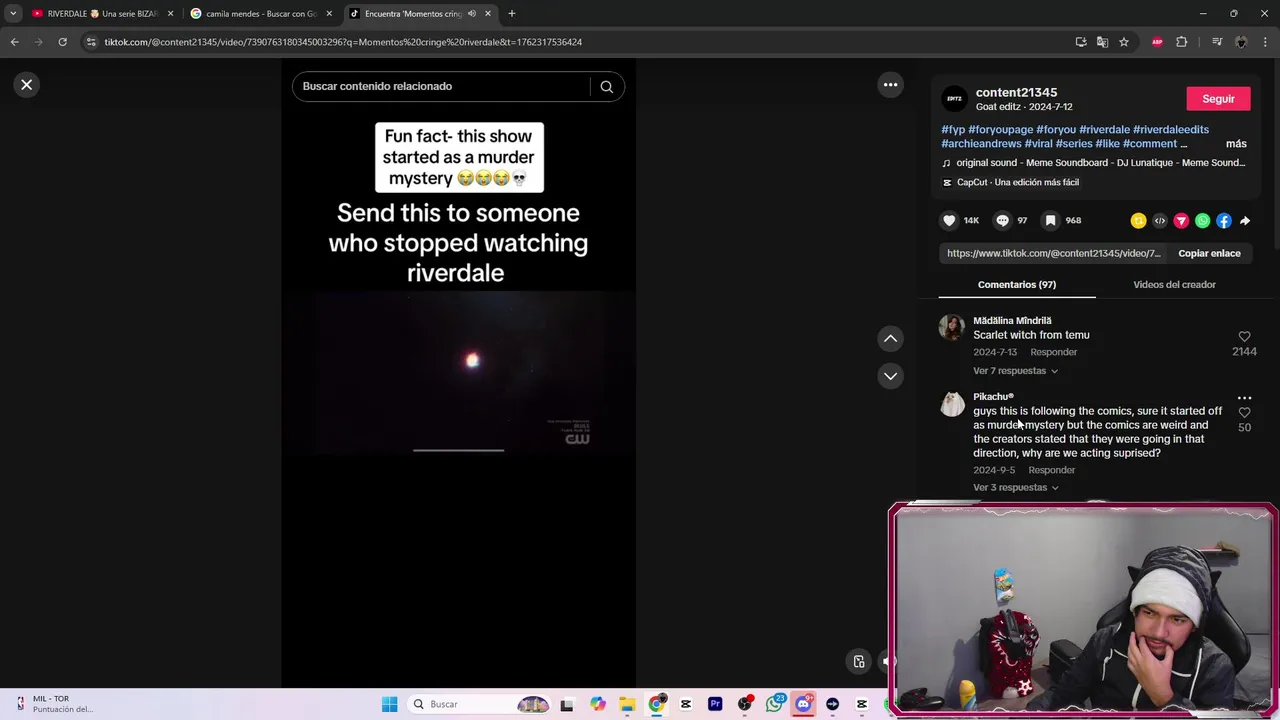Open the three-dots menu on Pikachu's comment

[x=1244, y=398]
